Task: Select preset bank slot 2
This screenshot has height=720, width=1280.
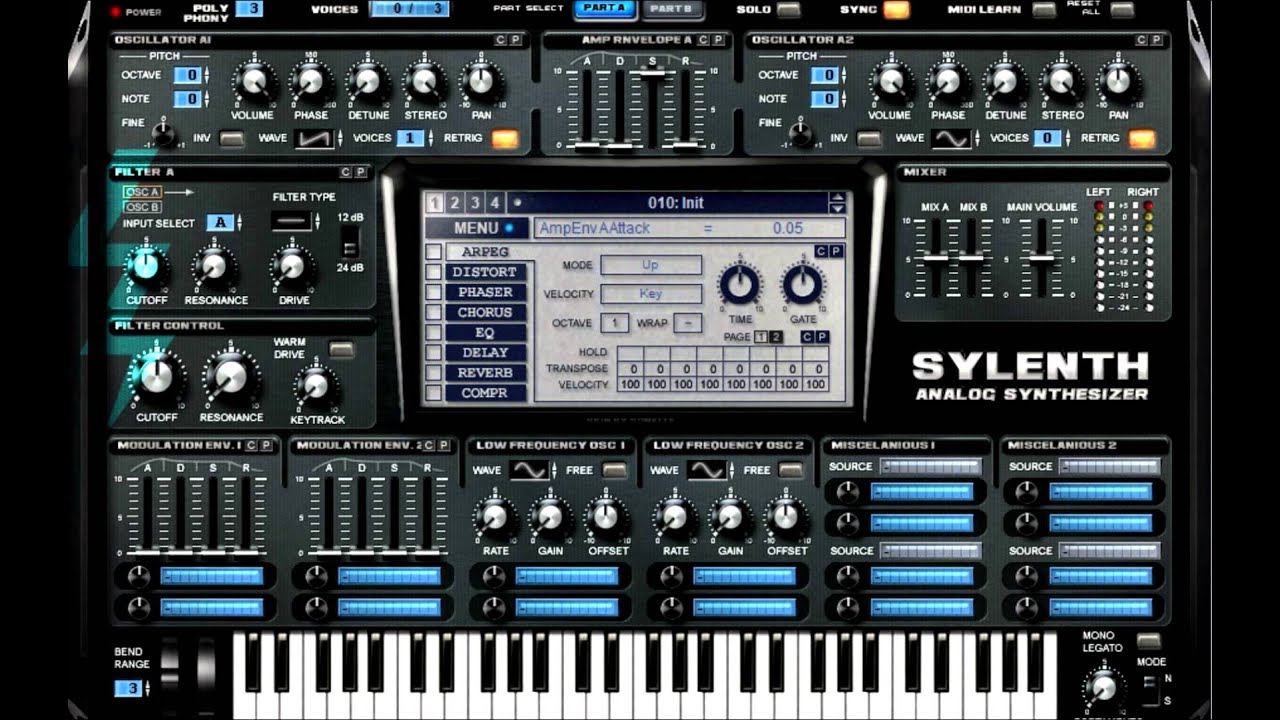Action: 455,203
